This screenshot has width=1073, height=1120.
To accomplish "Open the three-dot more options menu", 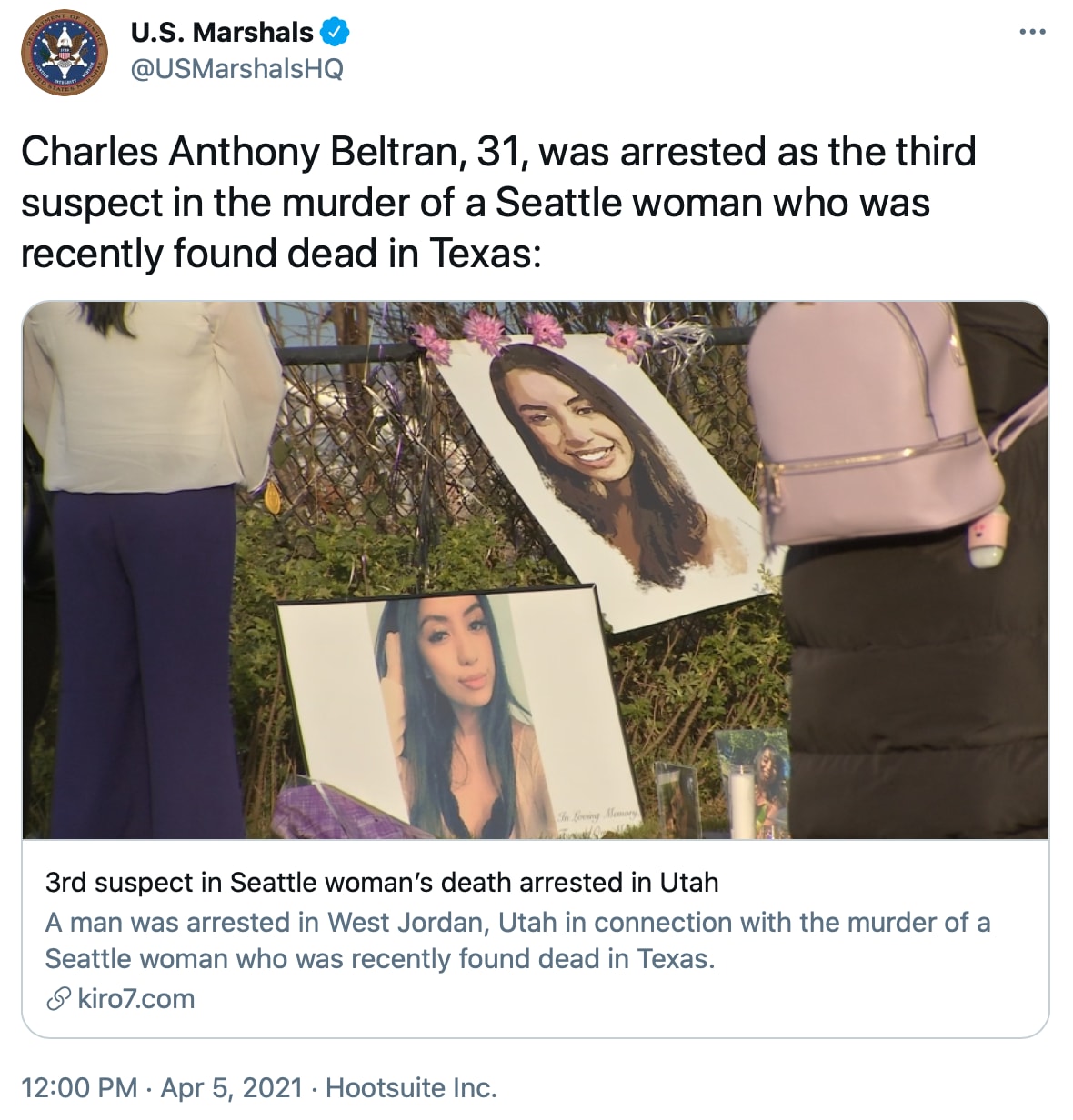I will pyautogui.click(x=1032, y=32).
